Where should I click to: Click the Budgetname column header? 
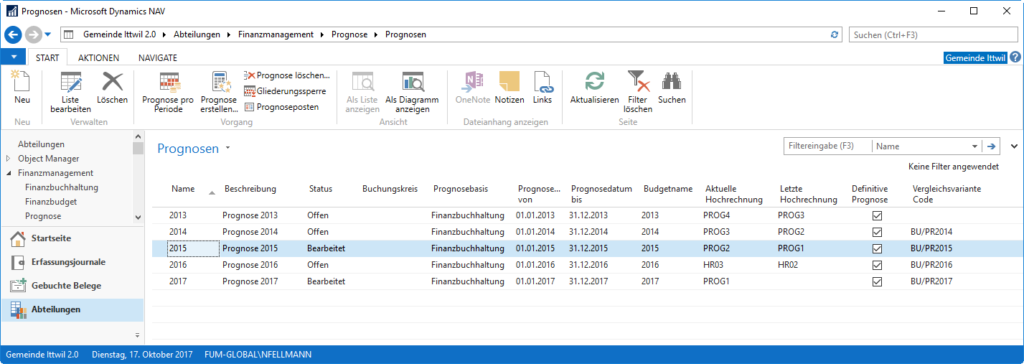pyautogui.click(x=667, y=189)
